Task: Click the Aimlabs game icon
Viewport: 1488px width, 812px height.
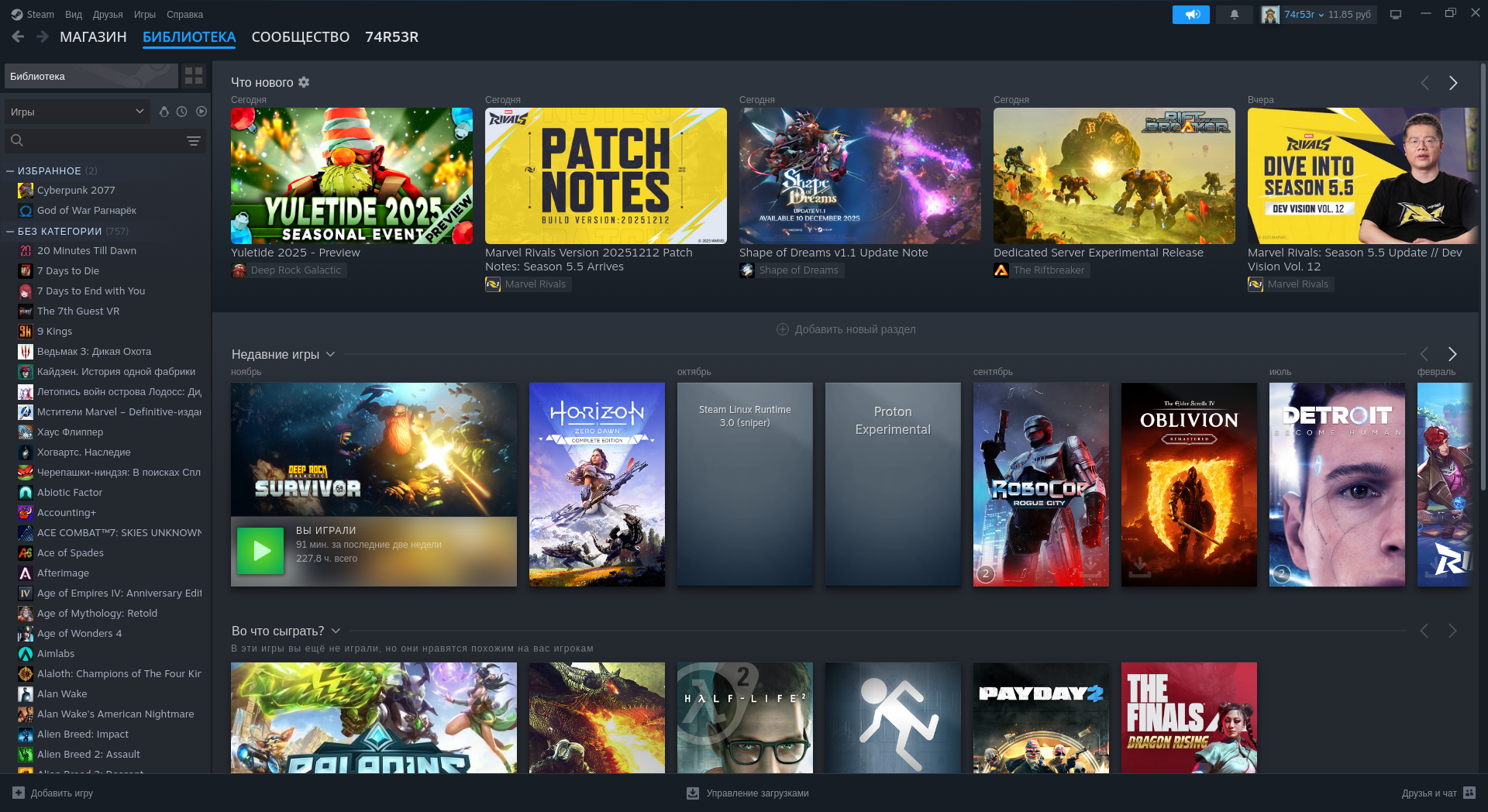Action: pos(26,654)
